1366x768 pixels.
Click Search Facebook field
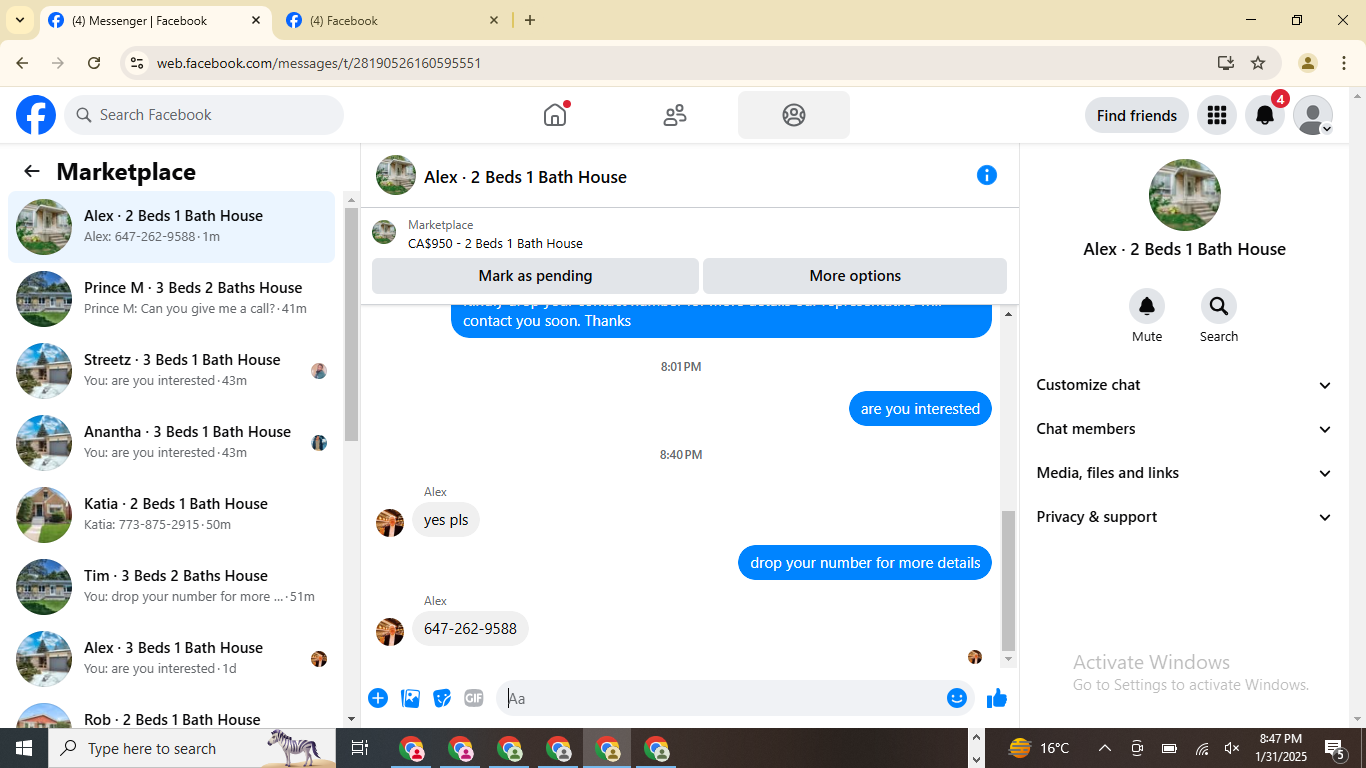(x=204, y=115)
